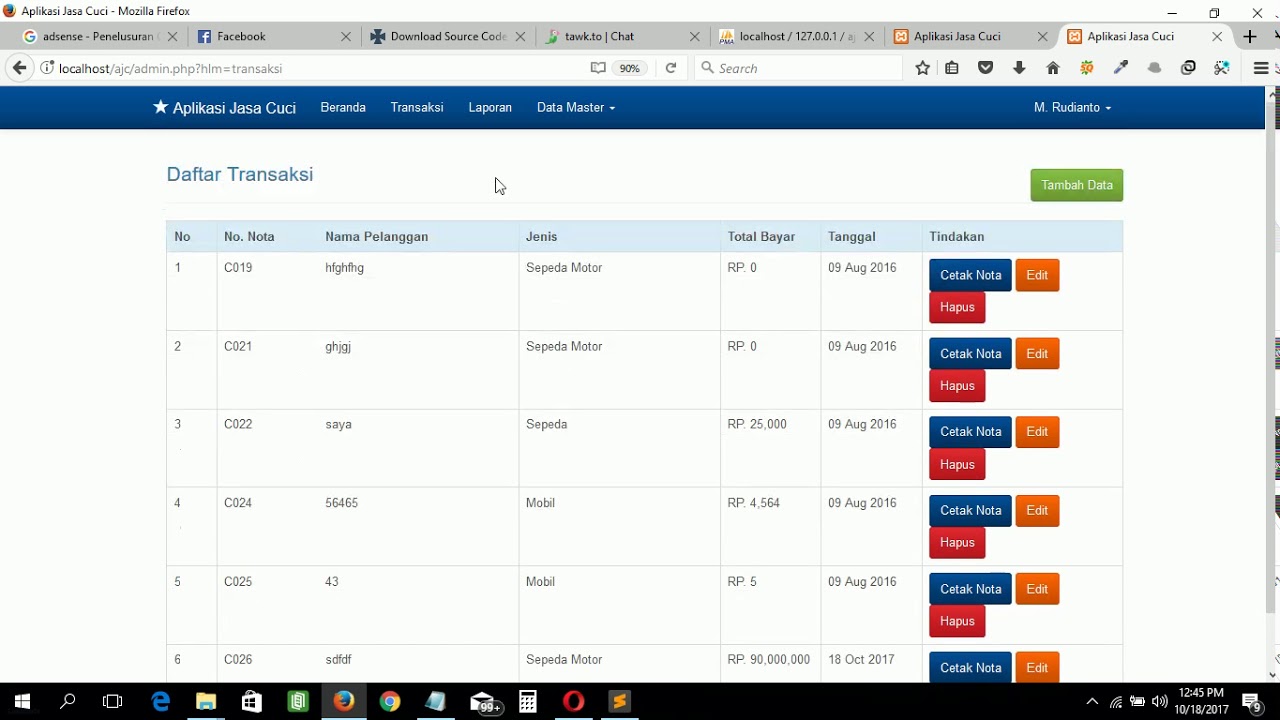Expand the Data Master dropdown
Screen dimensions: 1280x720
coord(576,107)
